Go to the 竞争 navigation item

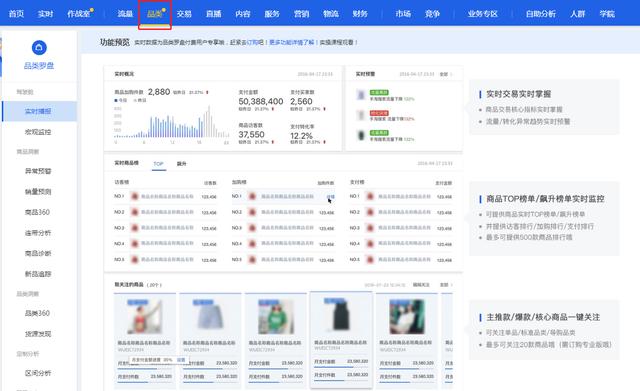432,14
